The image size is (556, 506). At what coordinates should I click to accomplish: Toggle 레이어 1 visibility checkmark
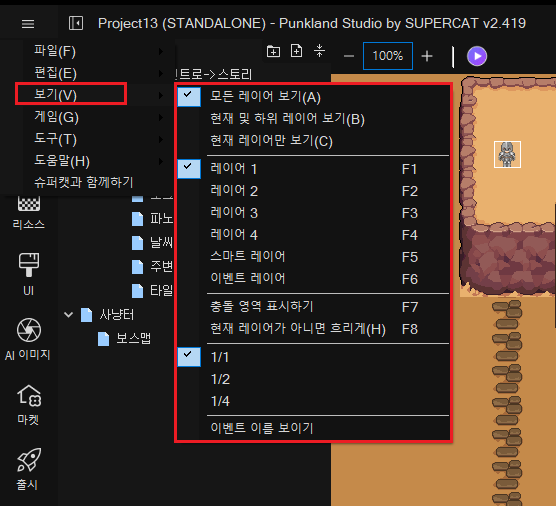(x=189, y=169)
